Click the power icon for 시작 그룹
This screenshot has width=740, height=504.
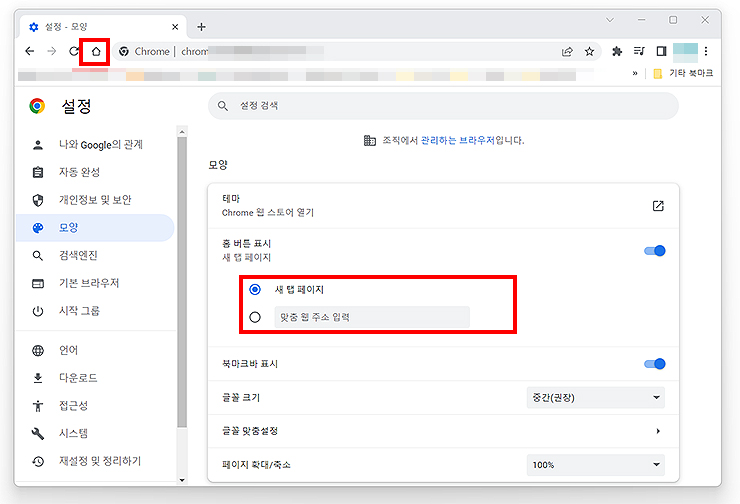coord(38,311)
